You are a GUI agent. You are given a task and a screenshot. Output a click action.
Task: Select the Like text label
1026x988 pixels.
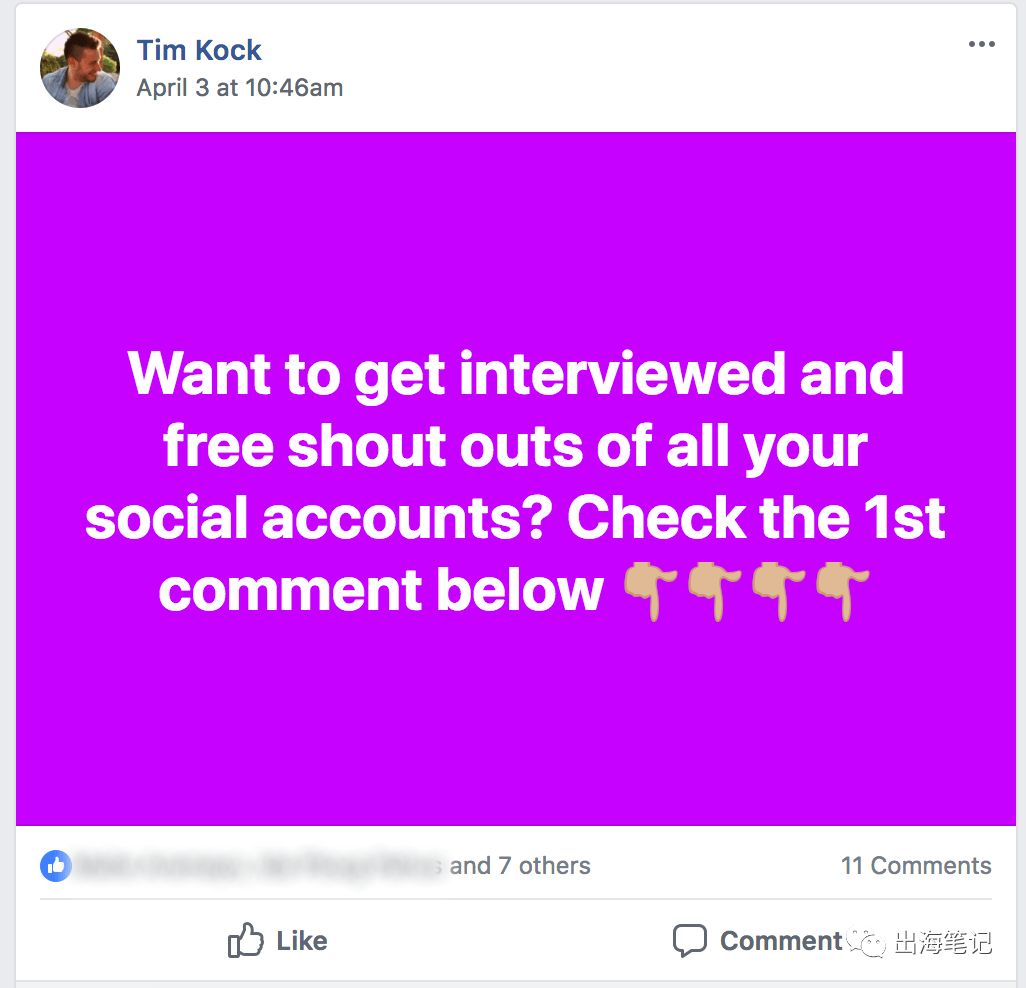pyautogui.click(x=302, y=941)
